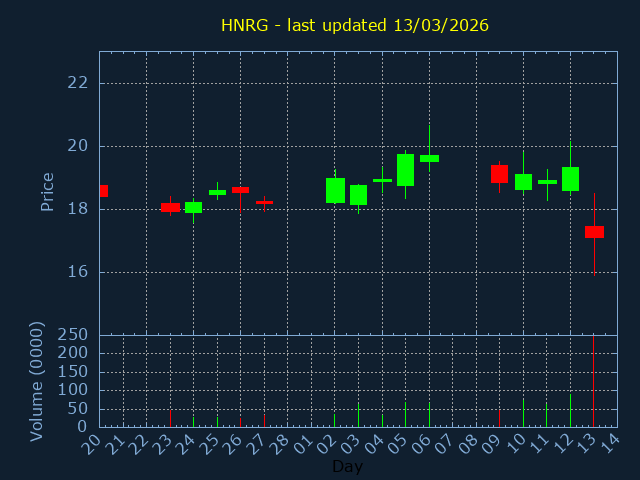Click the green candlestick on day 02

(335, 190)
